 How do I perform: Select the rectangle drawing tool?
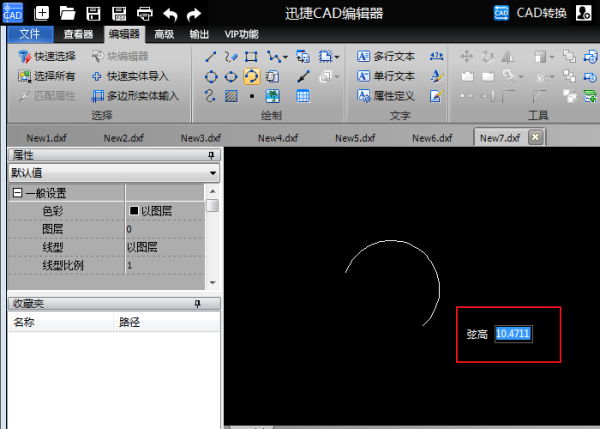[x=251, y=57]
